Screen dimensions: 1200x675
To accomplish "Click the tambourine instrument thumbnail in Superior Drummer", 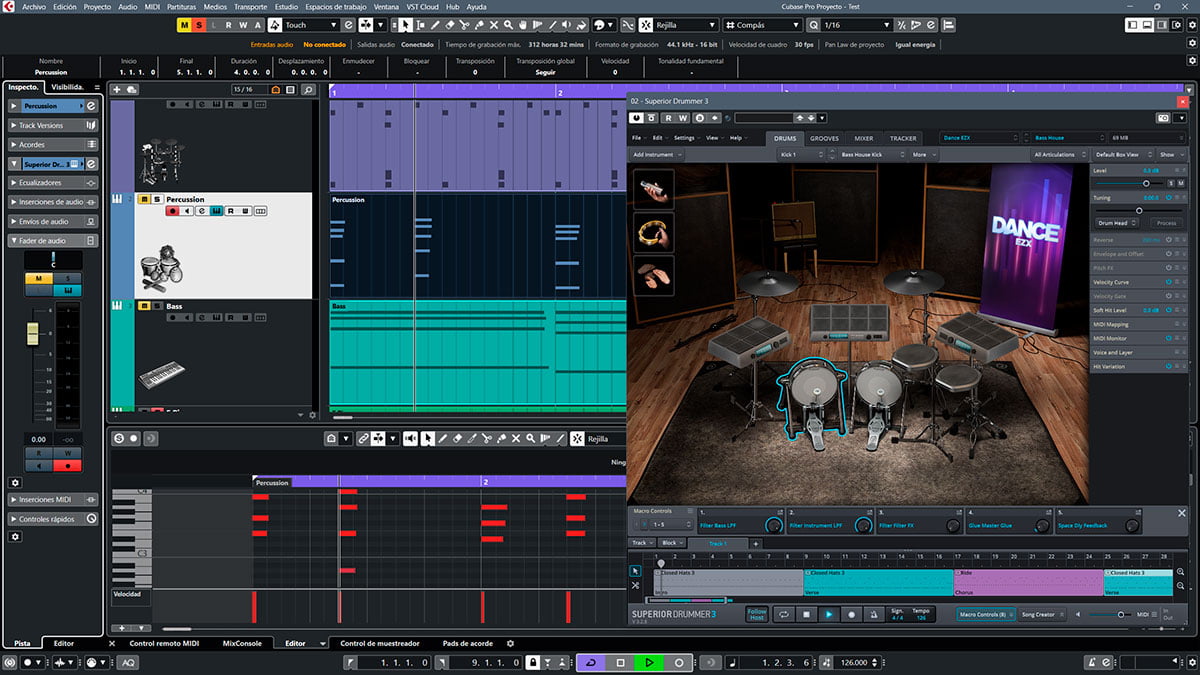I will 654,232.
